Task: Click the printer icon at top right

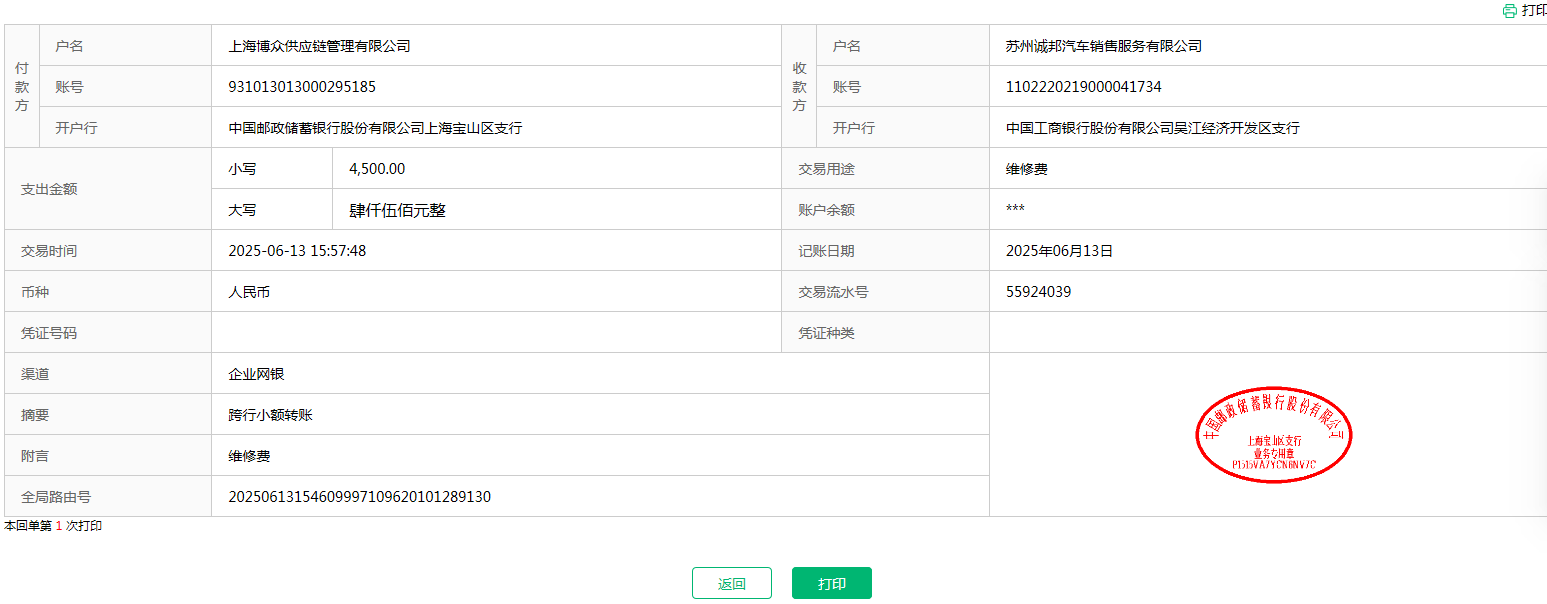Action: point(1510,11)
